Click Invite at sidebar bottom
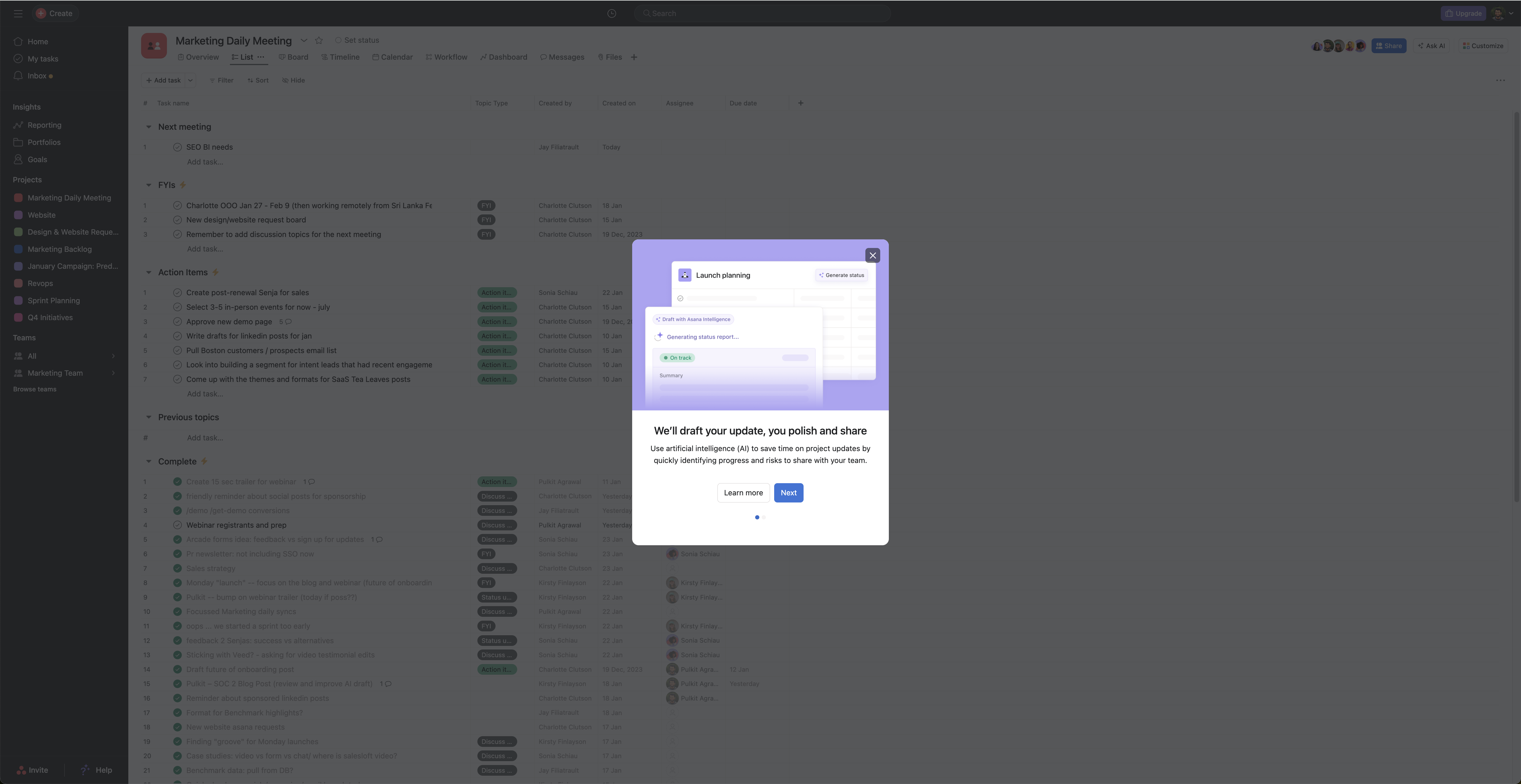 pos(32,770)
